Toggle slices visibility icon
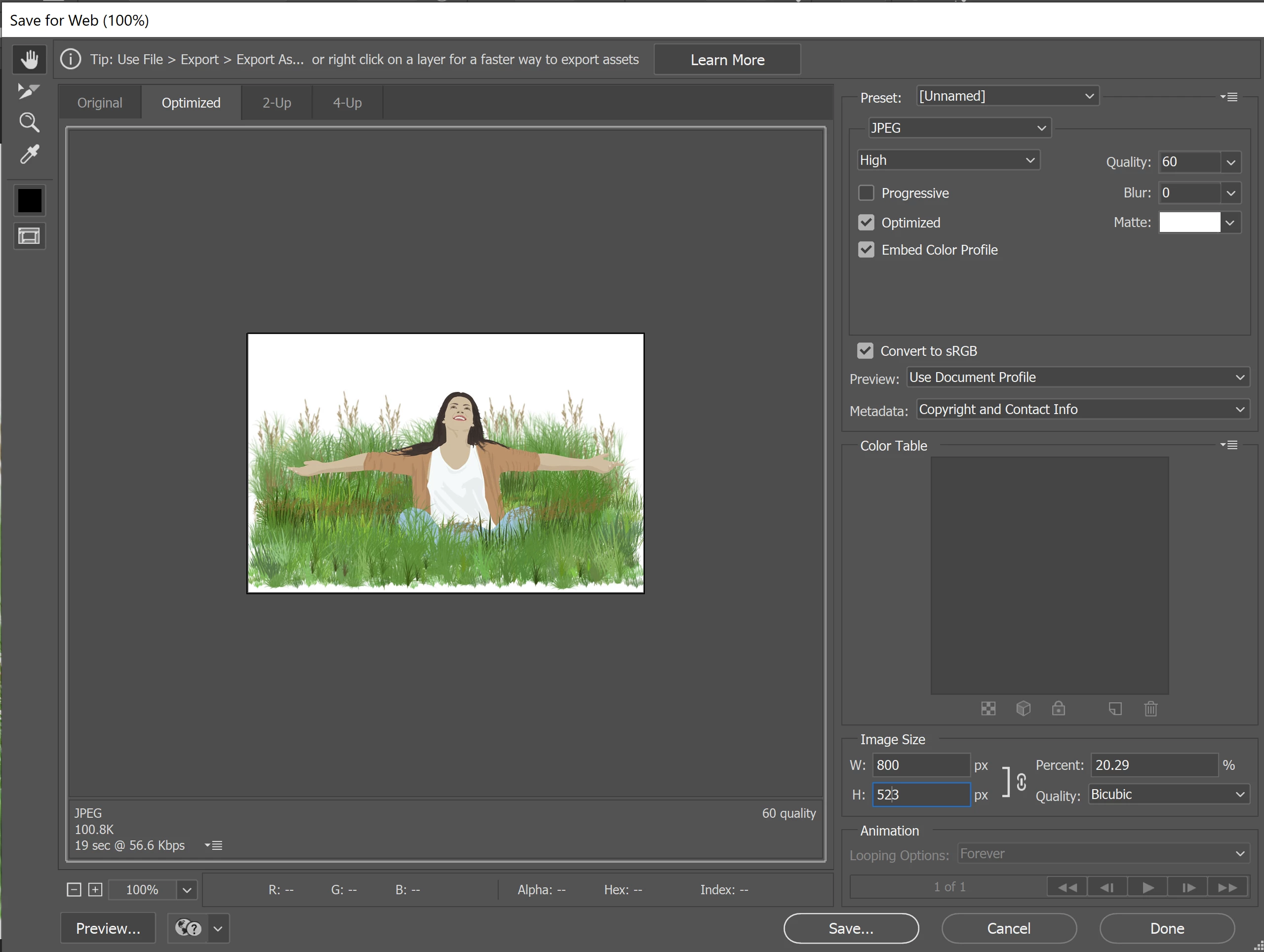This screenshot has width=1264, height=952. click(x=29, y=236)
